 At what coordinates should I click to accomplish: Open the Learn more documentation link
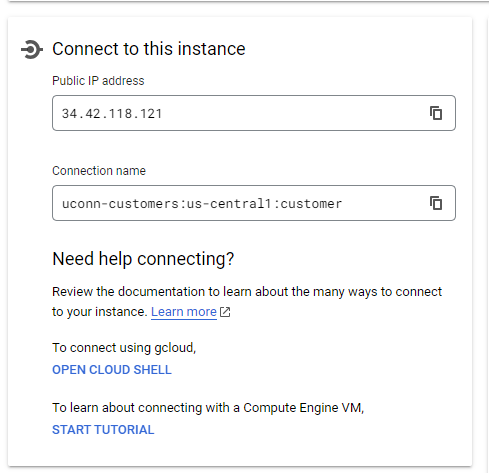(184, 312)
